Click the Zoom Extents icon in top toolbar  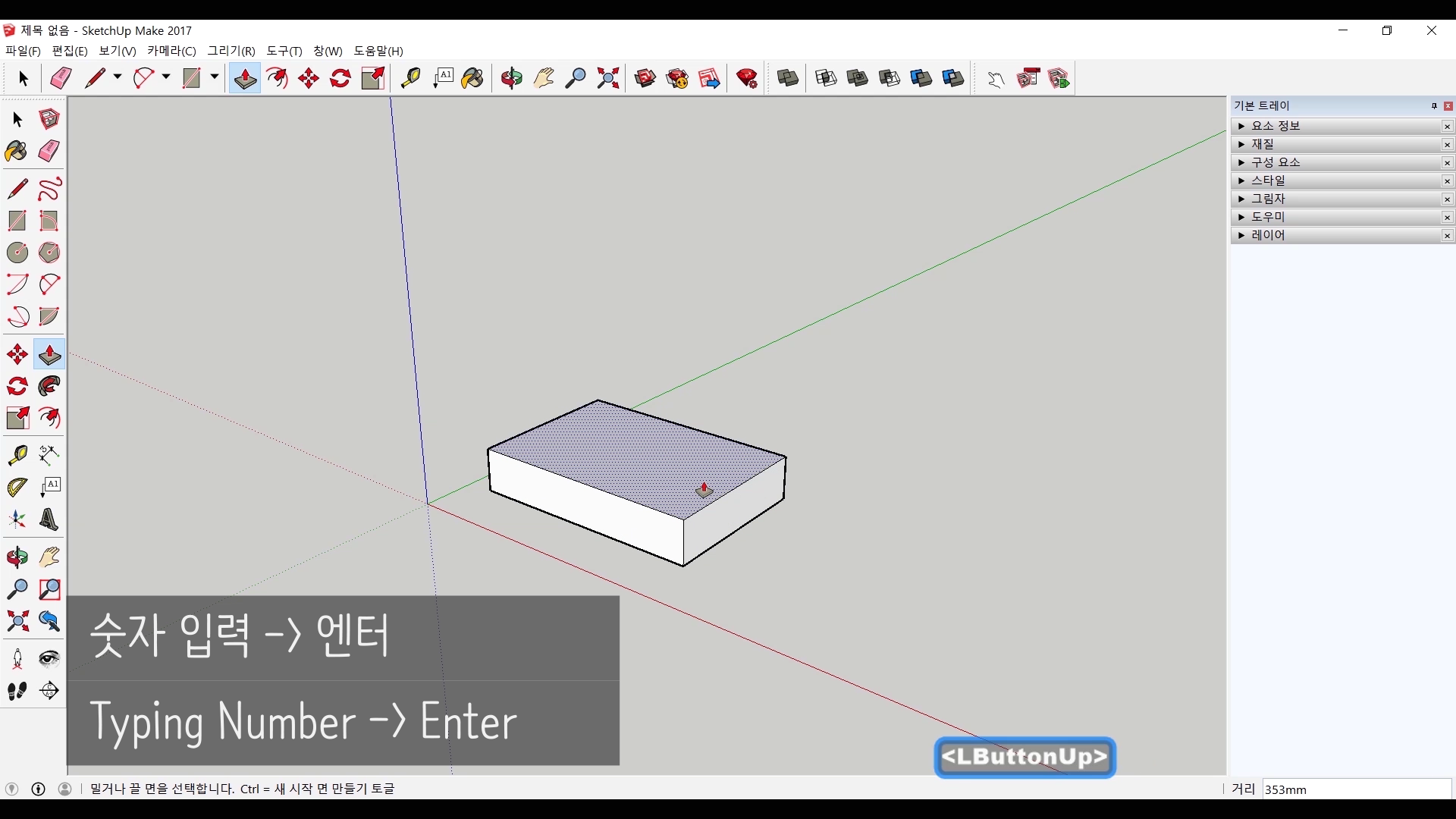coord(608,78)
